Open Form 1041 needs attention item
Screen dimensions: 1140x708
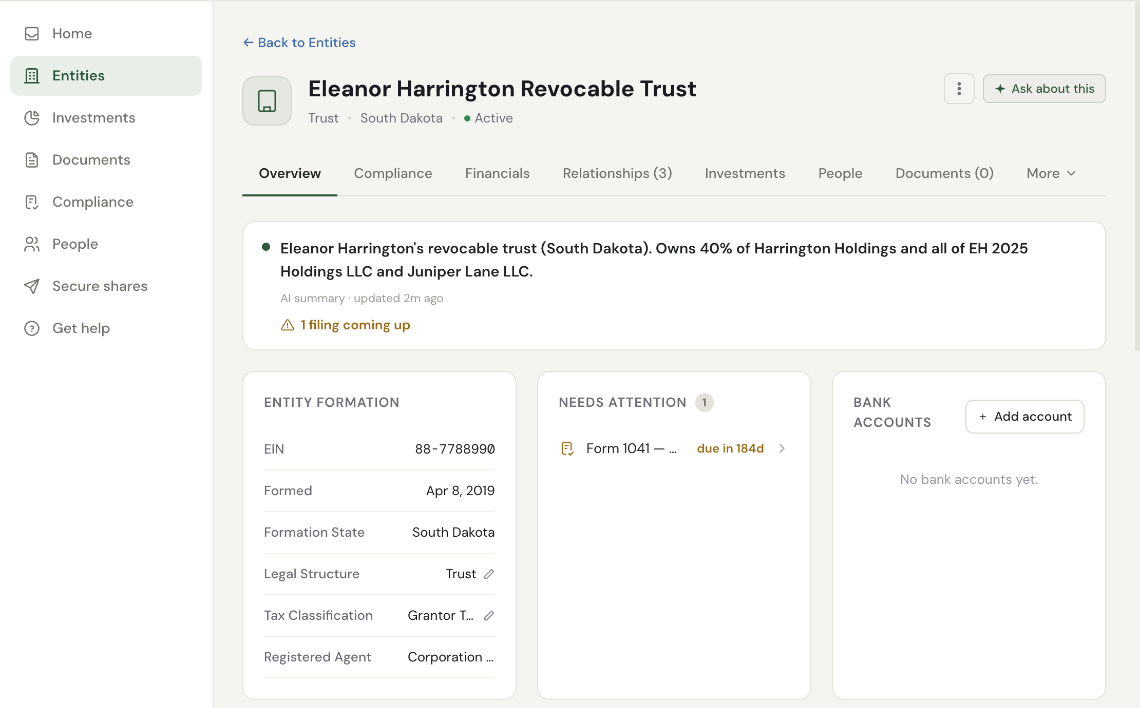pyautogui.click(x=673, y=448)
